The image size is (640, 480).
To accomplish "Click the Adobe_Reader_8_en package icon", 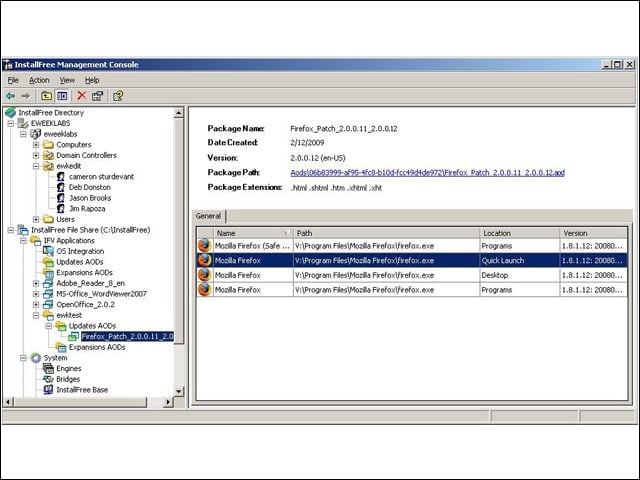I will [48, 283].
